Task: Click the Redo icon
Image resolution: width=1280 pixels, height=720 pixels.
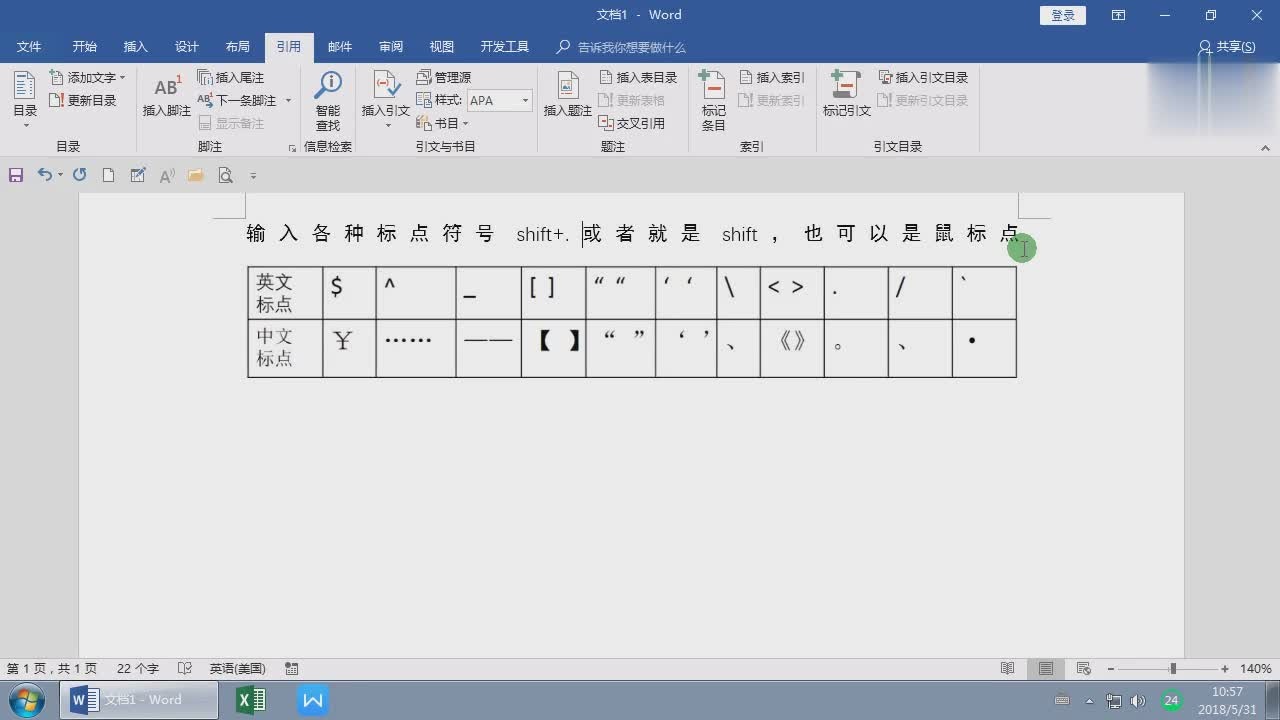Action: [x=79, y=175]
